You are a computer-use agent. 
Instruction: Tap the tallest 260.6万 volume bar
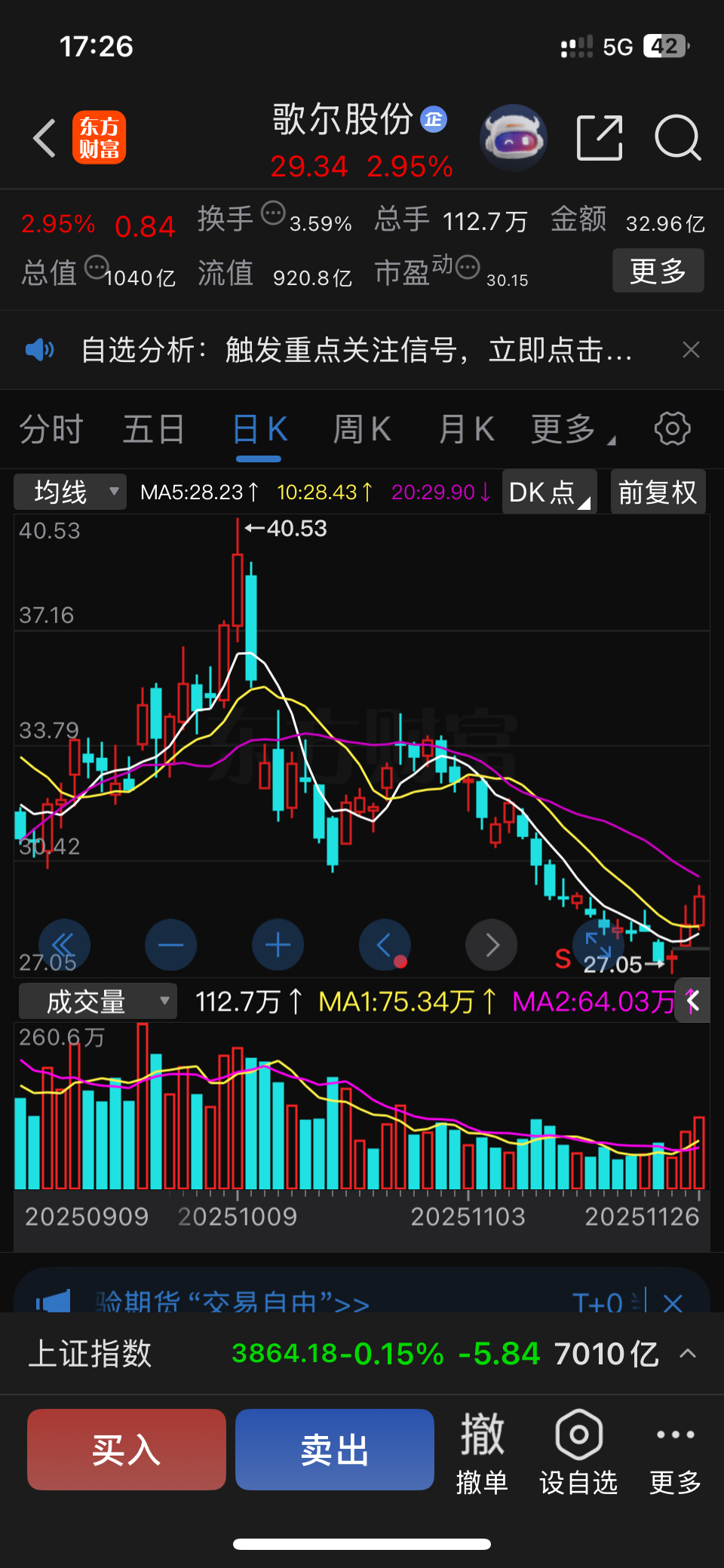click(x=142, y=1106)
